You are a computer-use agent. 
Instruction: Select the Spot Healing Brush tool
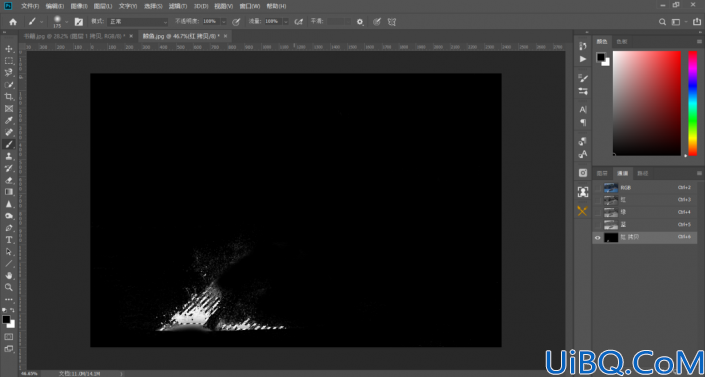click(9, 132)
